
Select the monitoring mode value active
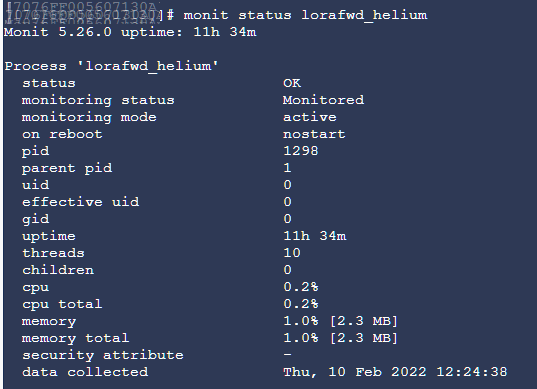tap(310, 117)
